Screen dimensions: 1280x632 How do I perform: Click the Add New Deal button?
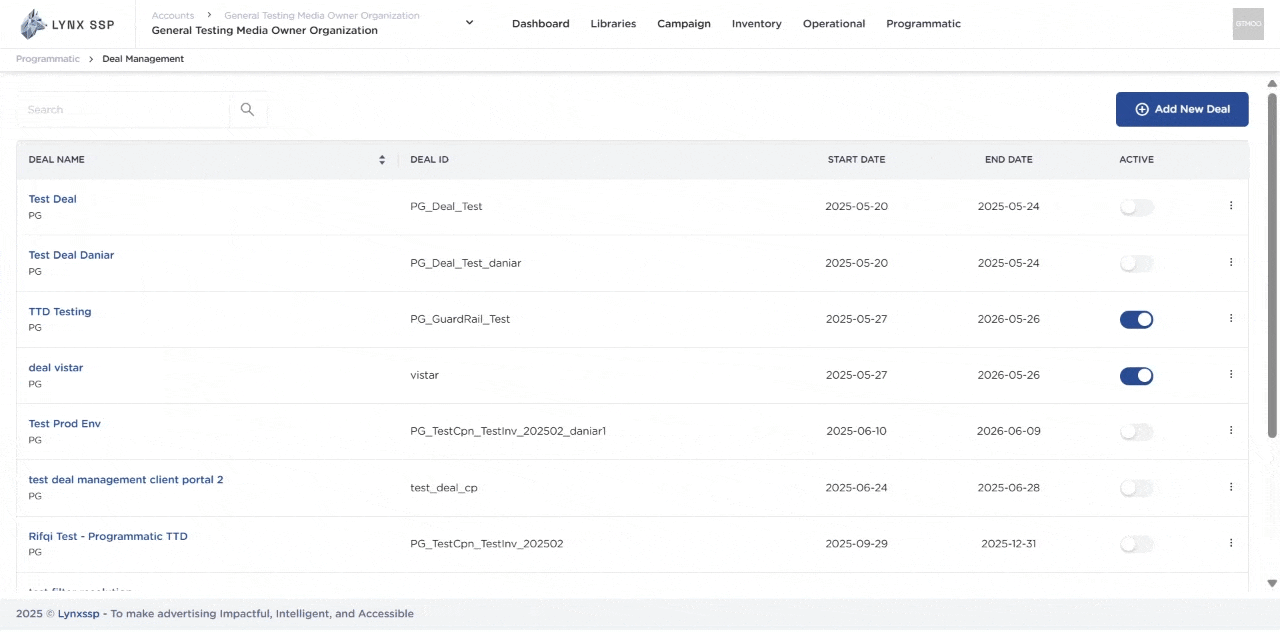(1182, 109)
